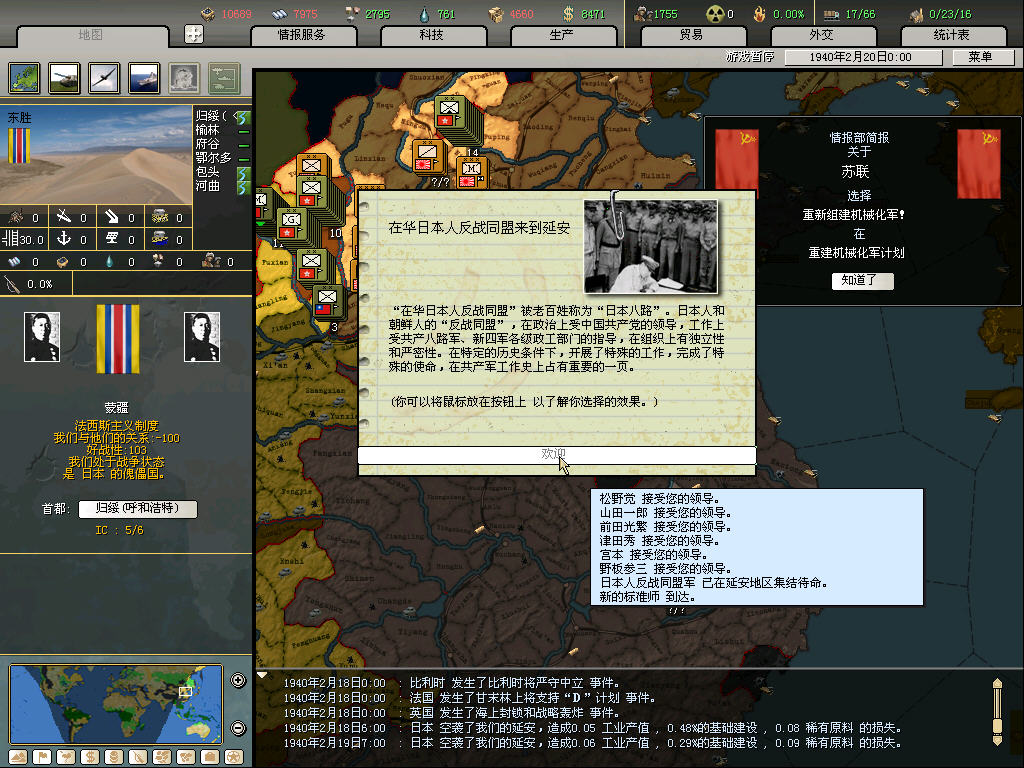Select 归绥 in adjacent province list
The height and width of the screenshot is (768, 1024).
(210, 116)
